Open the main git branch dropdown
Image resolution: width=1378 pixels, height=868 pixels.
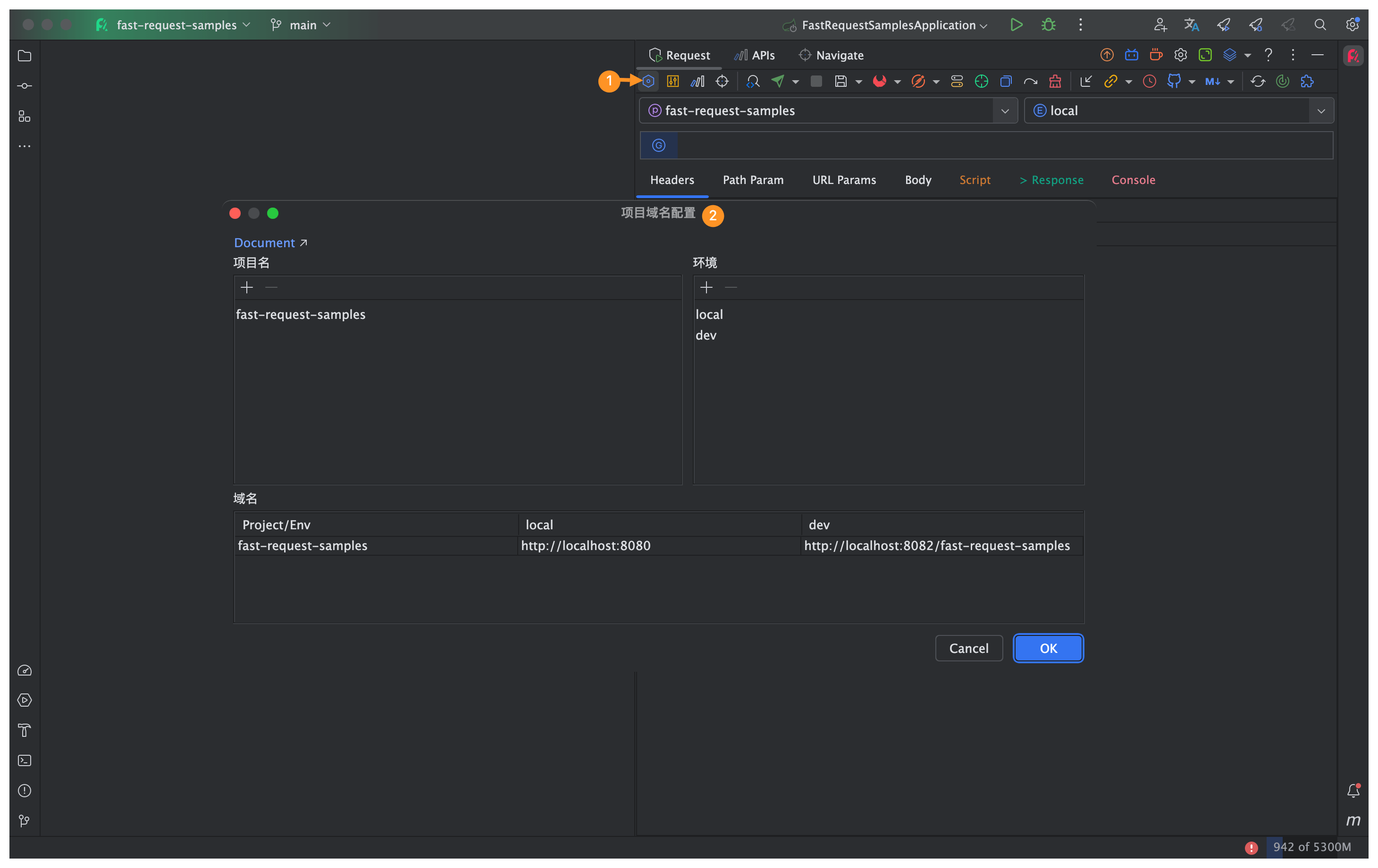coord(302,25)
